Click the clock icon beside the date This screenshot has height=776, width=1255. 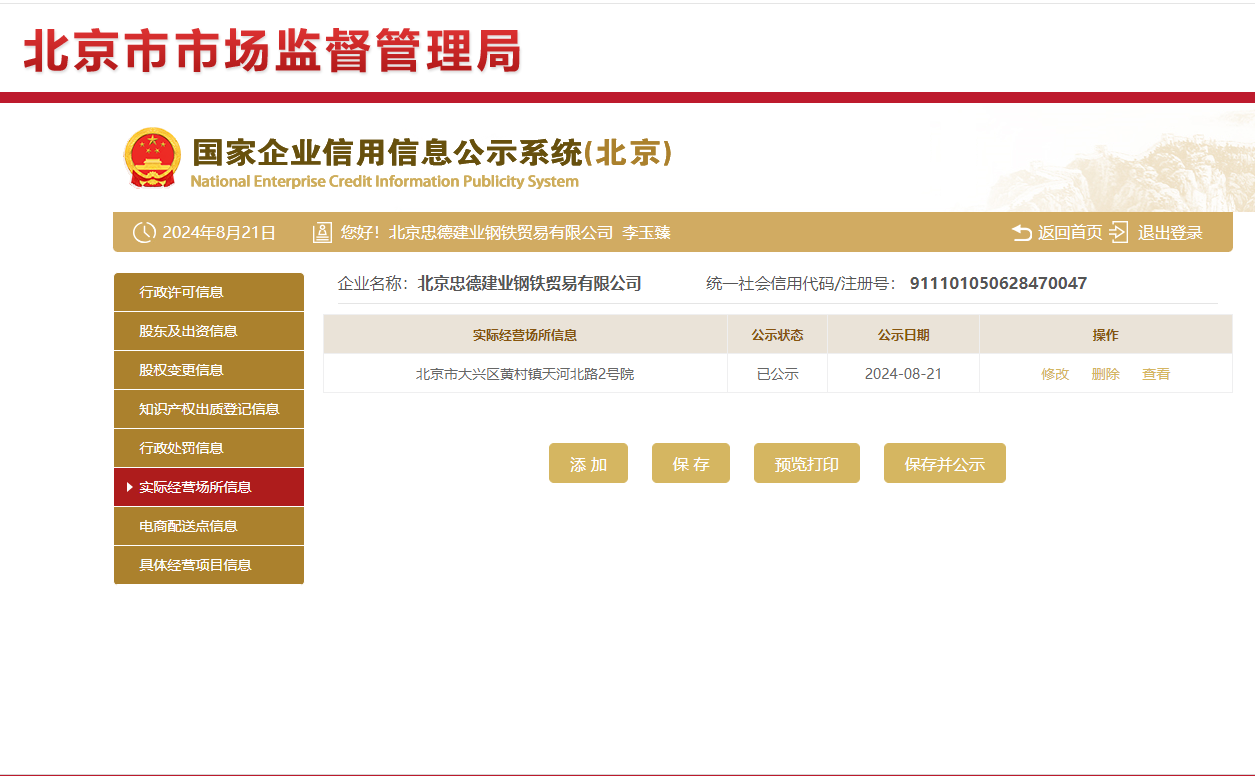(144, 232)
